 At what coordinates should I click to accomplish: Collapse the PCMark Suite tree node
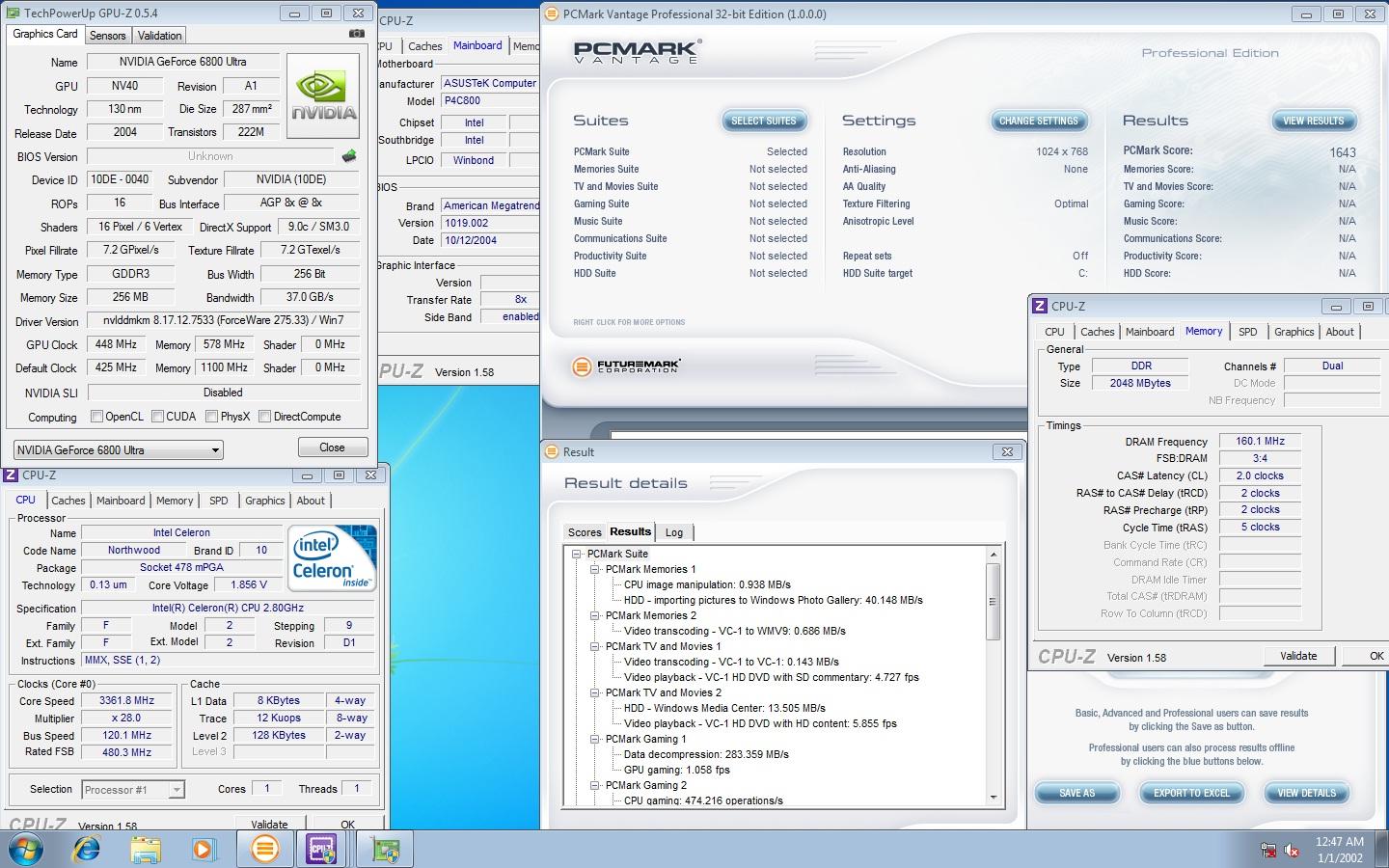[577, 554]
